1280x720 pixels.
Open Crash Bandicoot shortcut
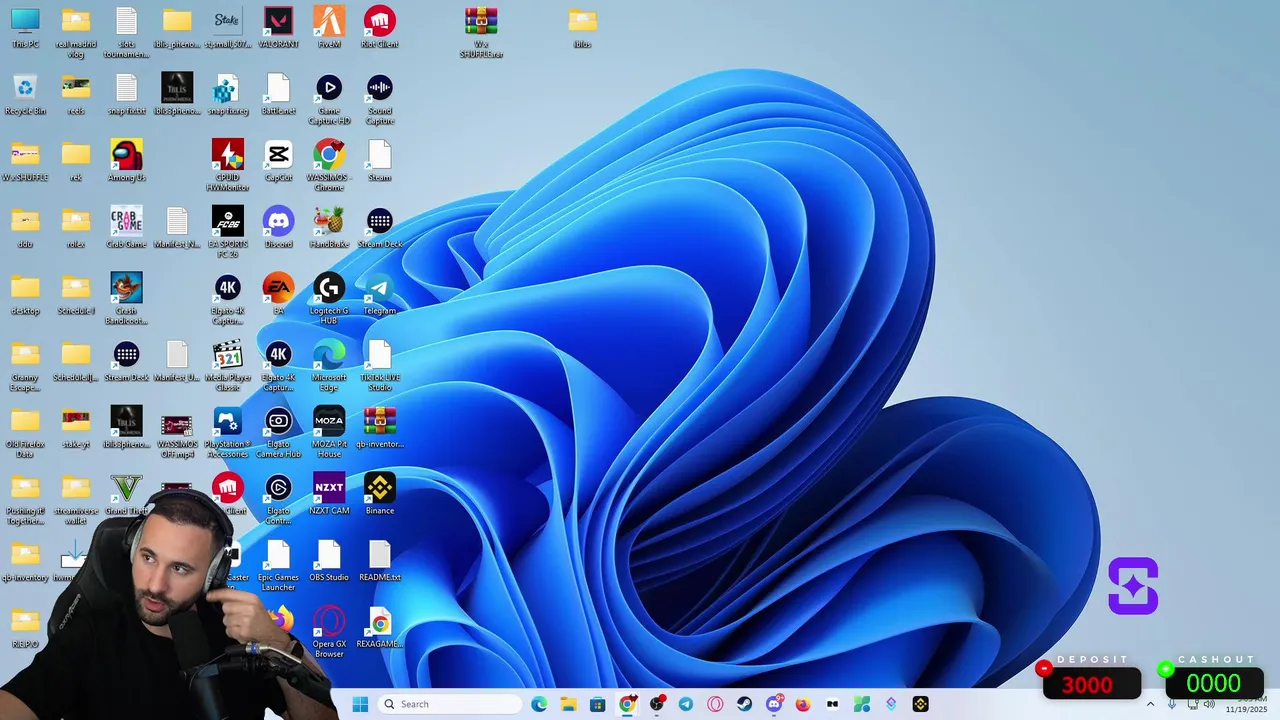(x=126, y=298)
